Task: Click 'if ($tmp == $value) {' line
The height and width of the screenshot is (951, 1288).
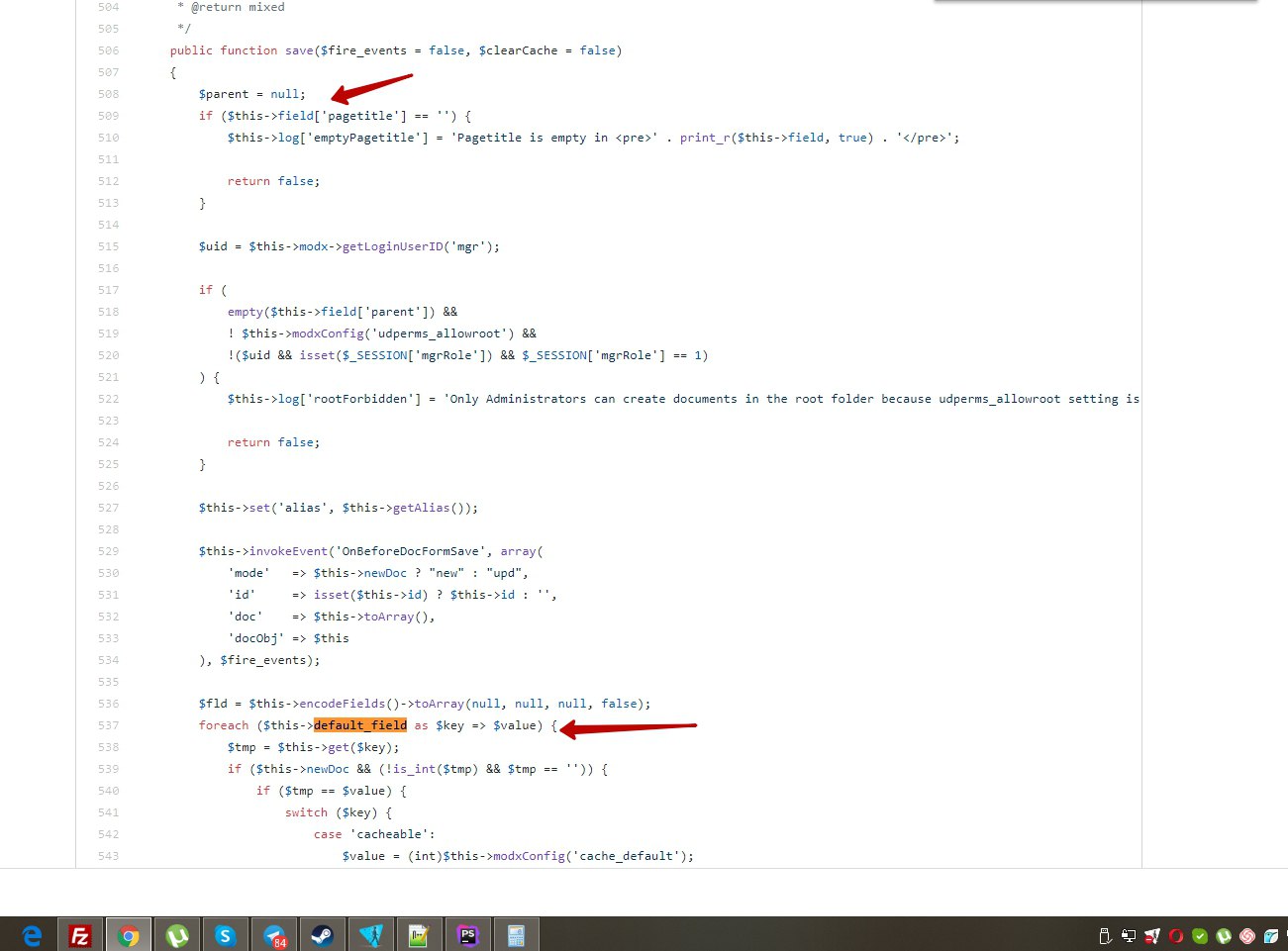Action: coord(332,791)
